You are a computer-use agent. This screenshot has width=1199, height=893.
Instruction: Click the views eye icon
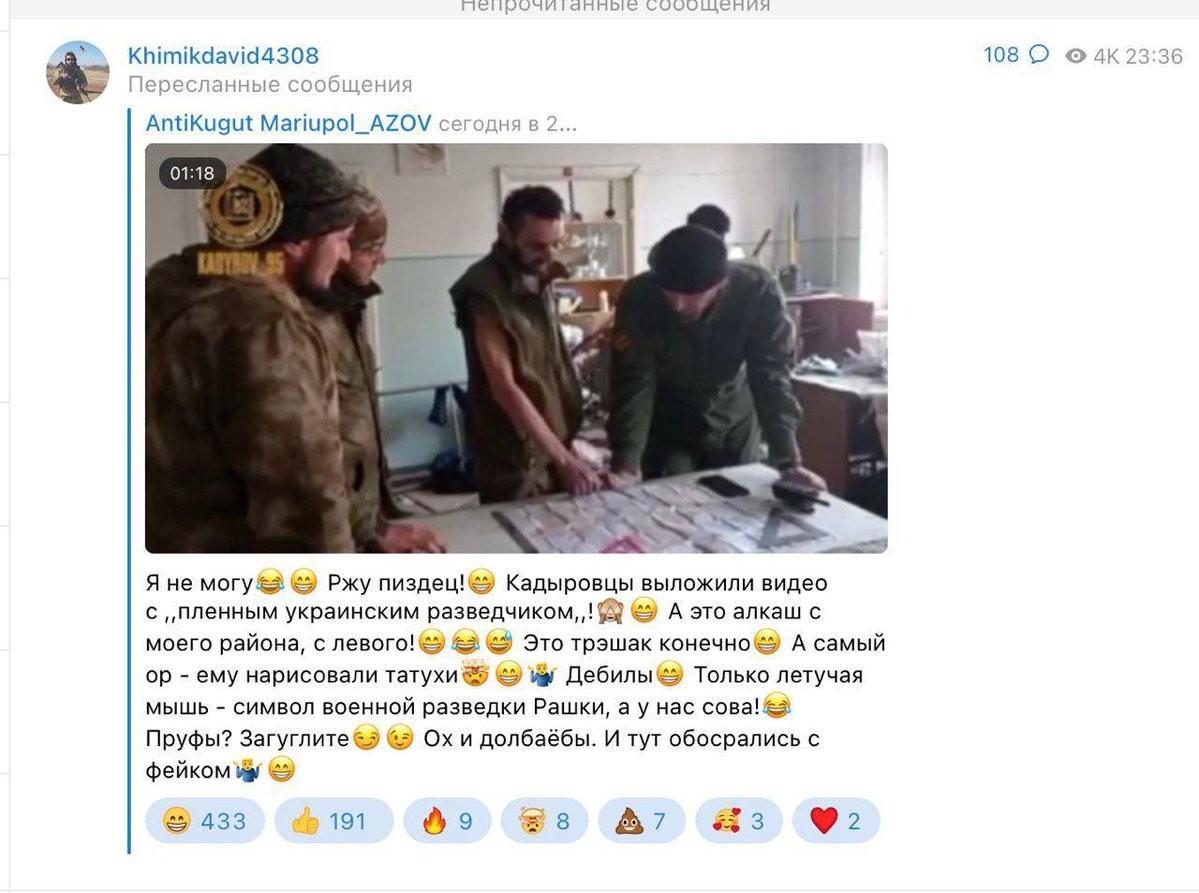coord(1076,56)
